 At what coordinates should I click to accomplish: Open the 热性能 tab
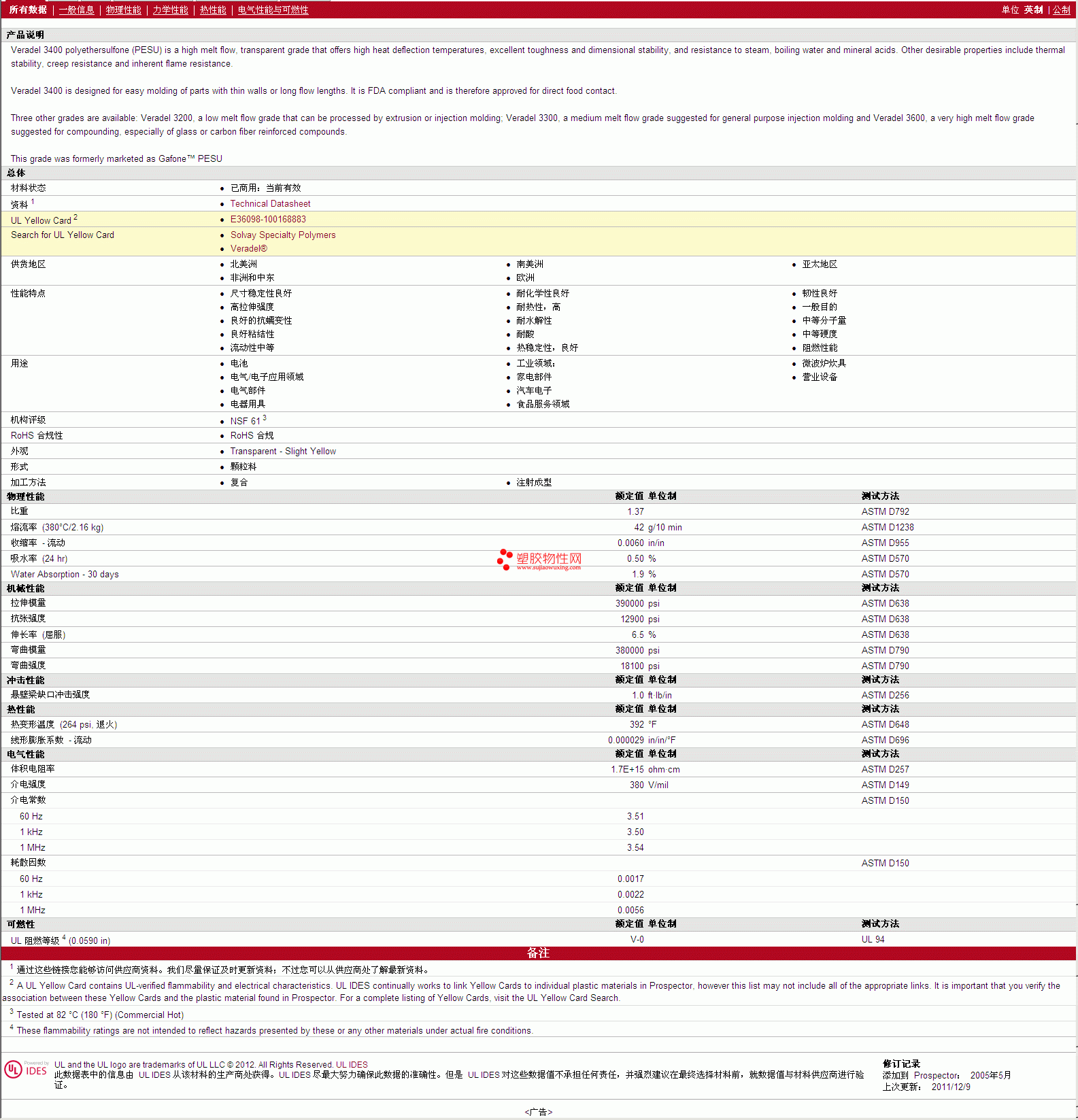[x=213, y=10]
